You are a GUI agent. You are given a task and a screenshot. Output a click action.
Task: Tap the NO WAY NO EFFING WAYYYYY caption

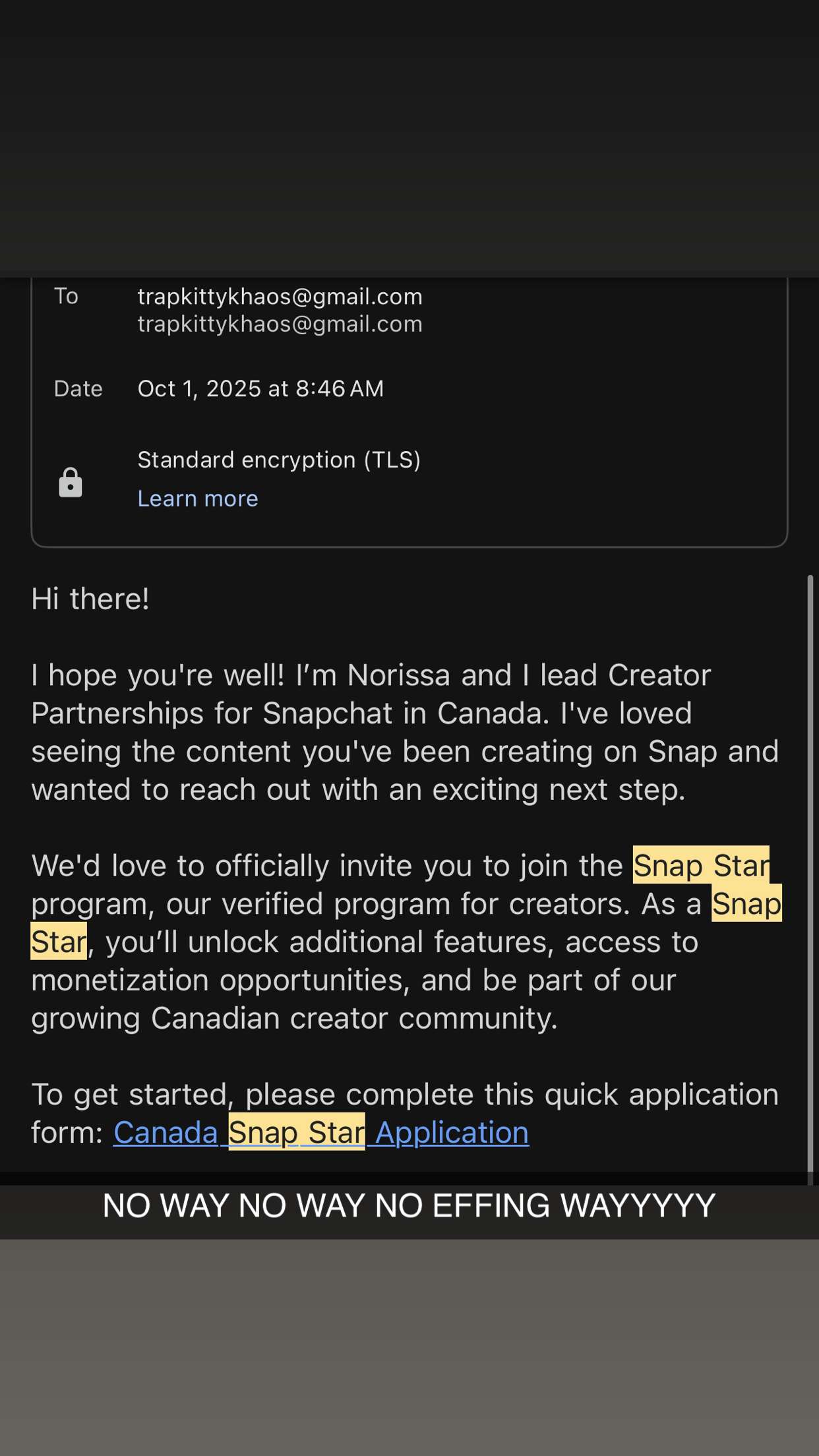point(409,1205)
